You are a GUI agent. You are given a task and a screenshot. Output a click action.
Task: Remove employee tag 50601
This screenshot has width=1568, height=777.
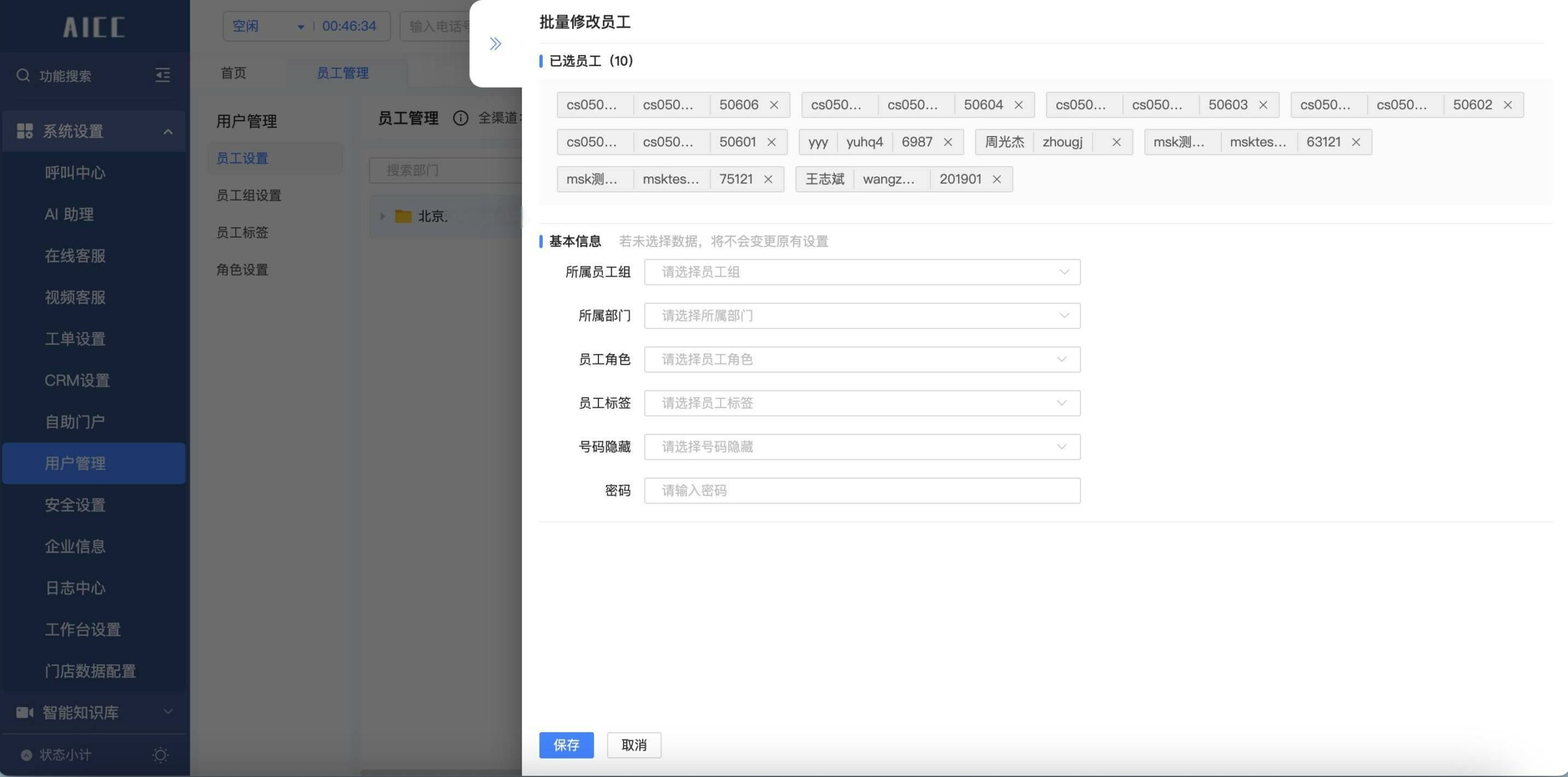[x=772, y=142]
